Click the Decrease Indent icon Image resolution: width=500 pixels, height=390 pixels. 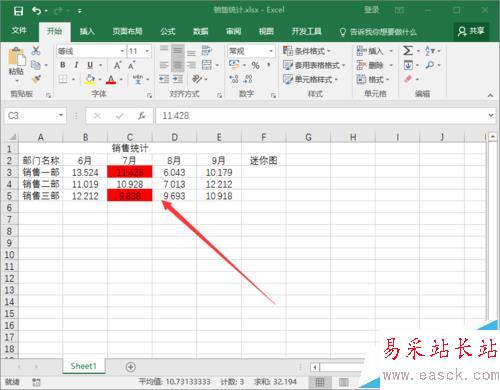(x=164, y=79)
